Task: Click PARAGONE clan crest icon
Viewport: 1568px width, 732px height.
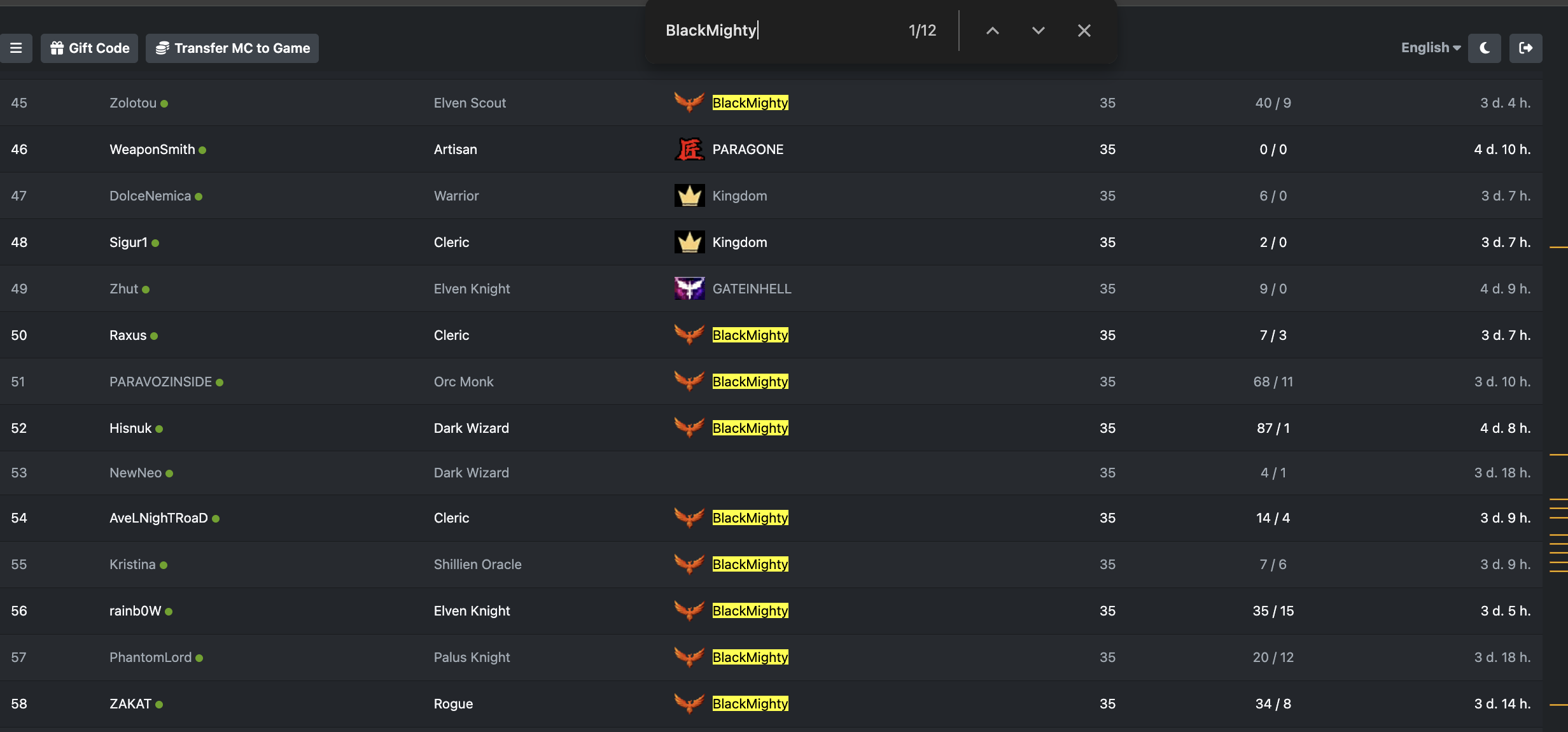Action: (x=690, y=150)
